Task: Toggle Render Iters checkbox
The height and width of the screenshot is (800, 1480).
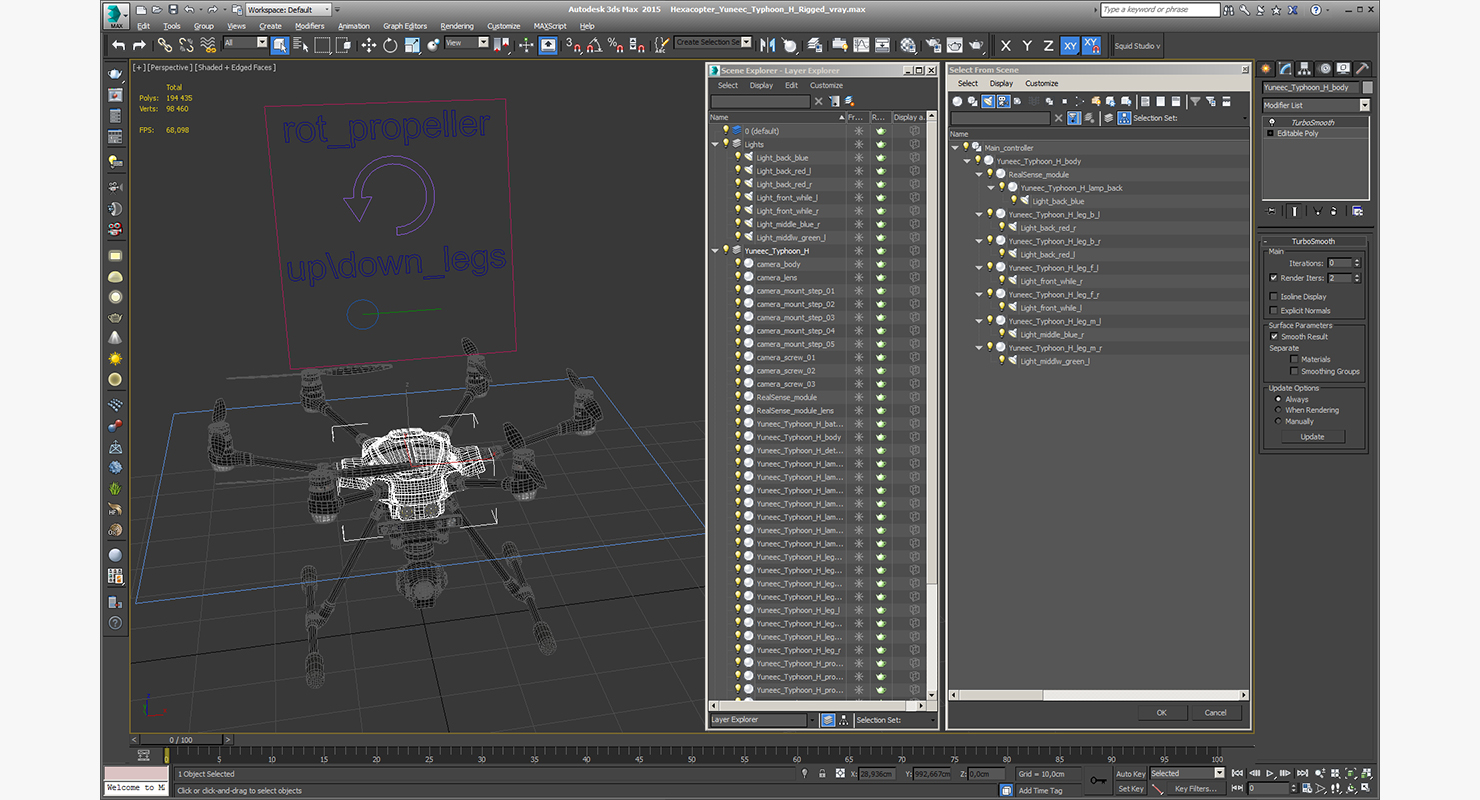Action: pos(1273,278)
